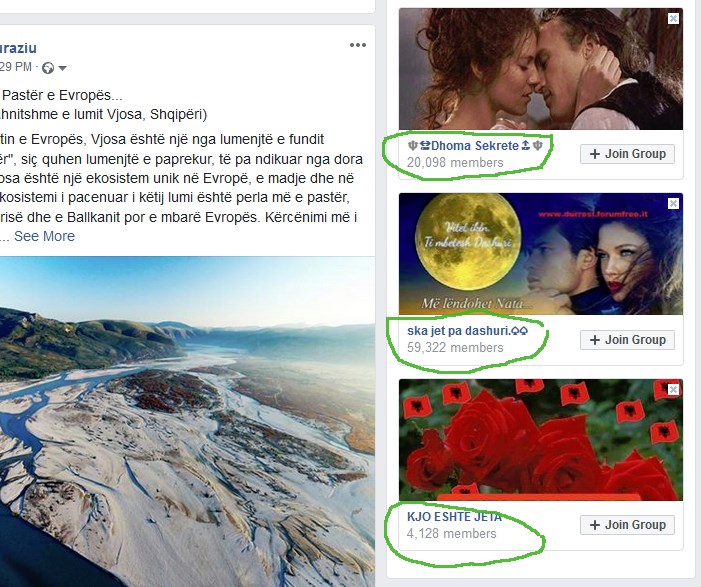The width and height of the screenshot is (701, 587).
Task: Open the red roses group cover image
Action: 541,440
